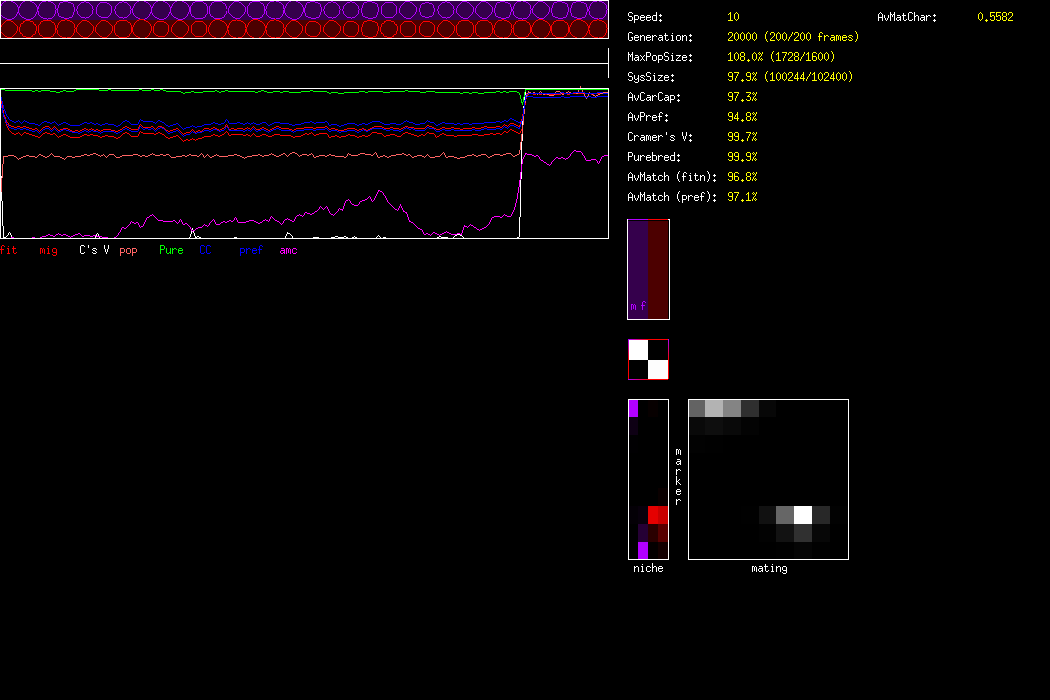
Task: Click the black-and-white checkerboard matrix
Action: (648, 360)
